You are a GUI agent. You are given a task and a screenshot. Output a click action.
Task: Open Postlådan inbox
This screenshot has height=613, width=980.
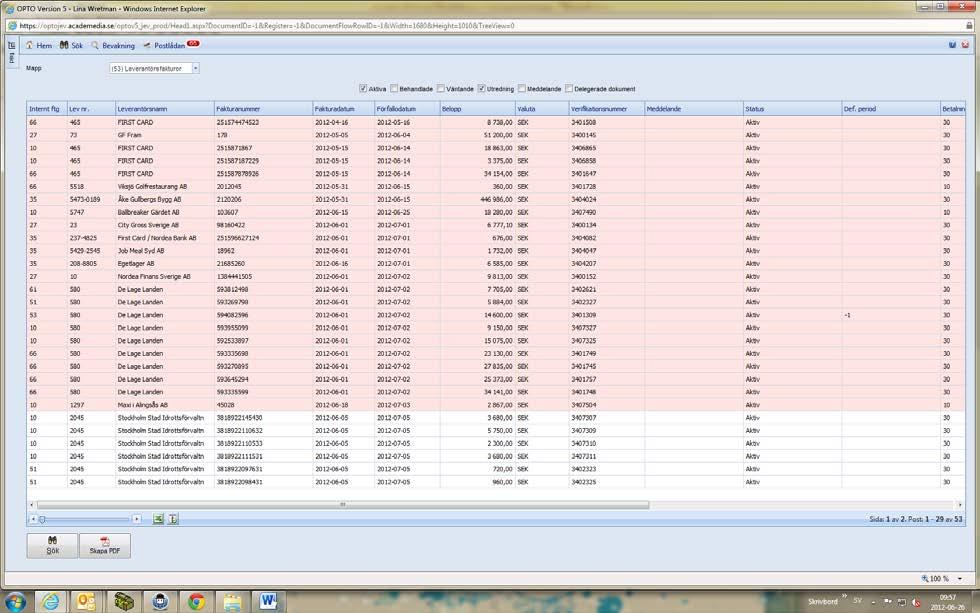171,46
